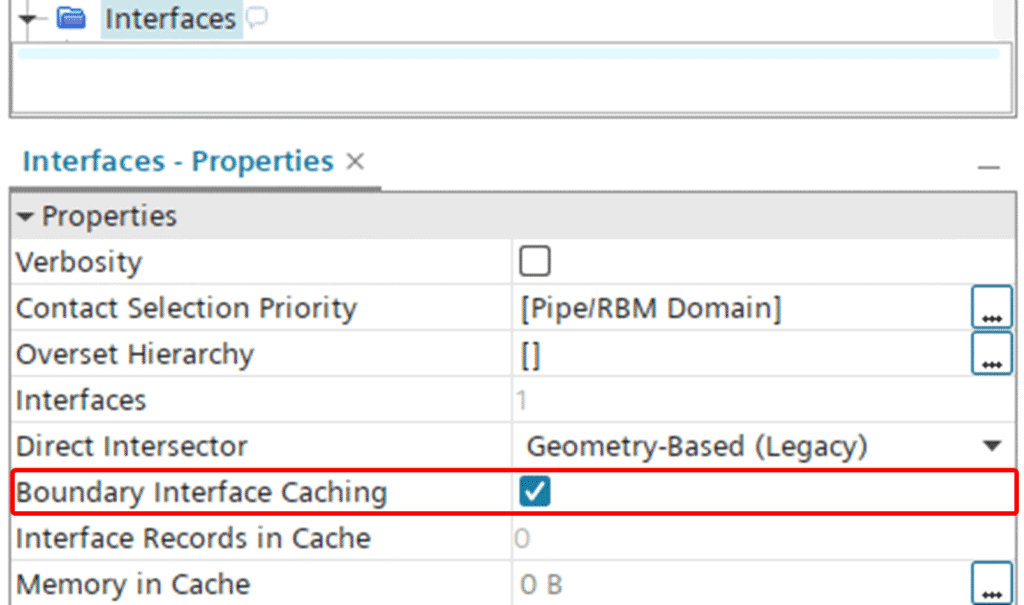Open Overset Hierarchy editor ellipsis button
The height and width of the screenshot is (605, 1024).
(991, 354)
